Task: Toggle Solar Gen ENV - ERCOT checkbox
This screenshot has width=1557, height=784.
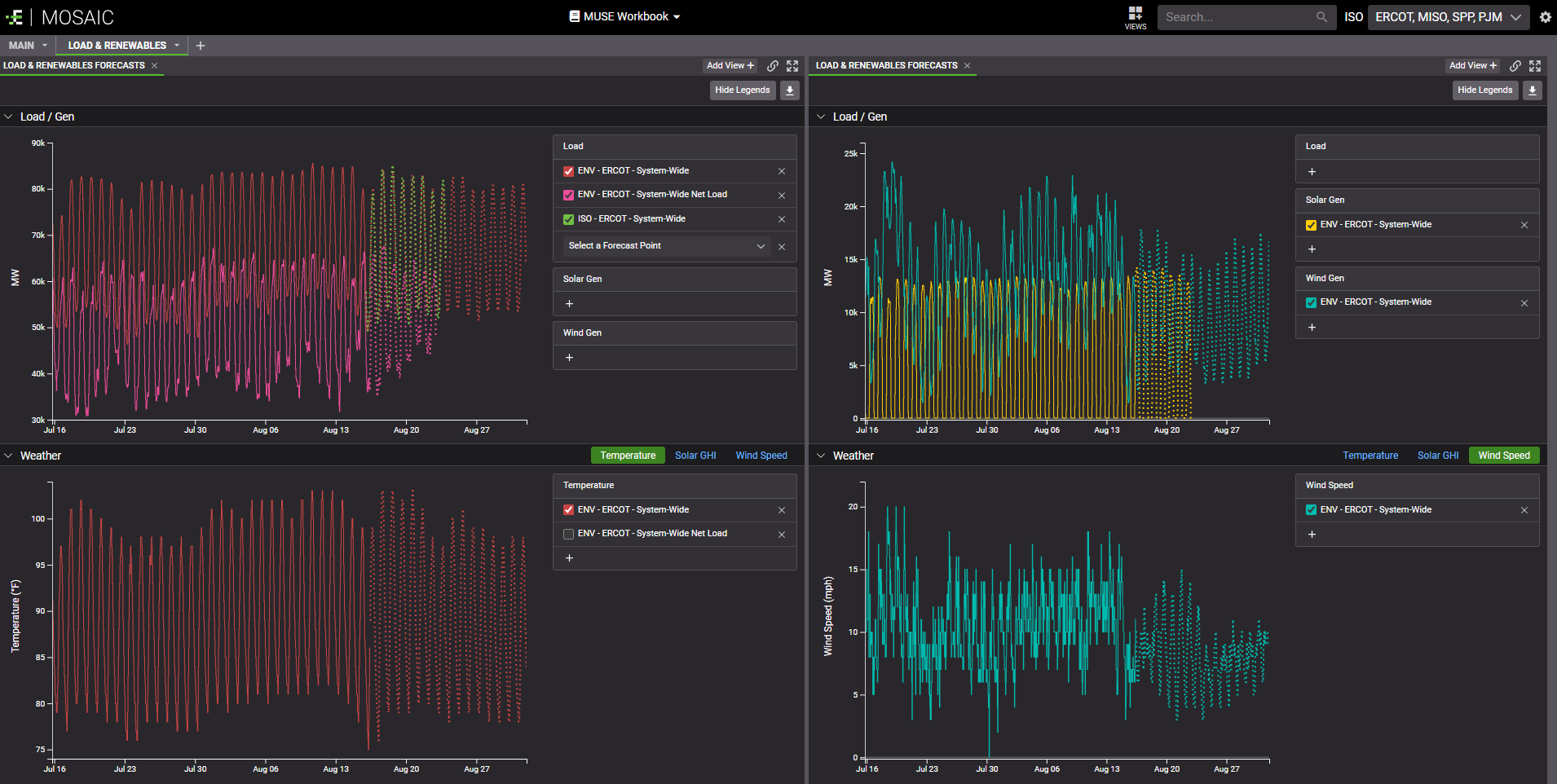Action: pyautogui.click(x=1311, y=225)
